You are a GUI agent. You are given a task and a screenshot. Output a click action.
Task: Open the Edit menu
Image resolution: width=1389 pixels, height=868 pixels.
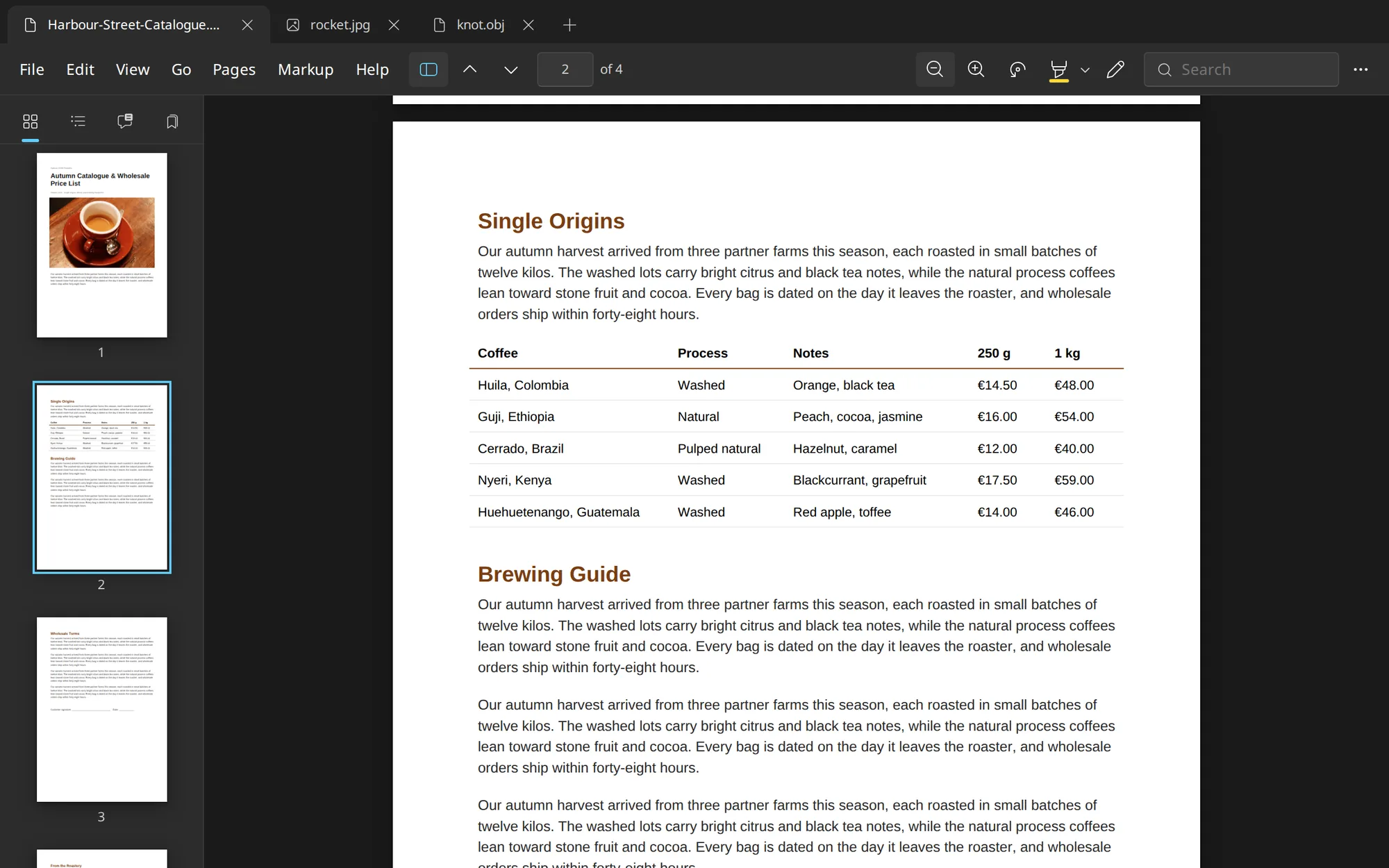80,69
